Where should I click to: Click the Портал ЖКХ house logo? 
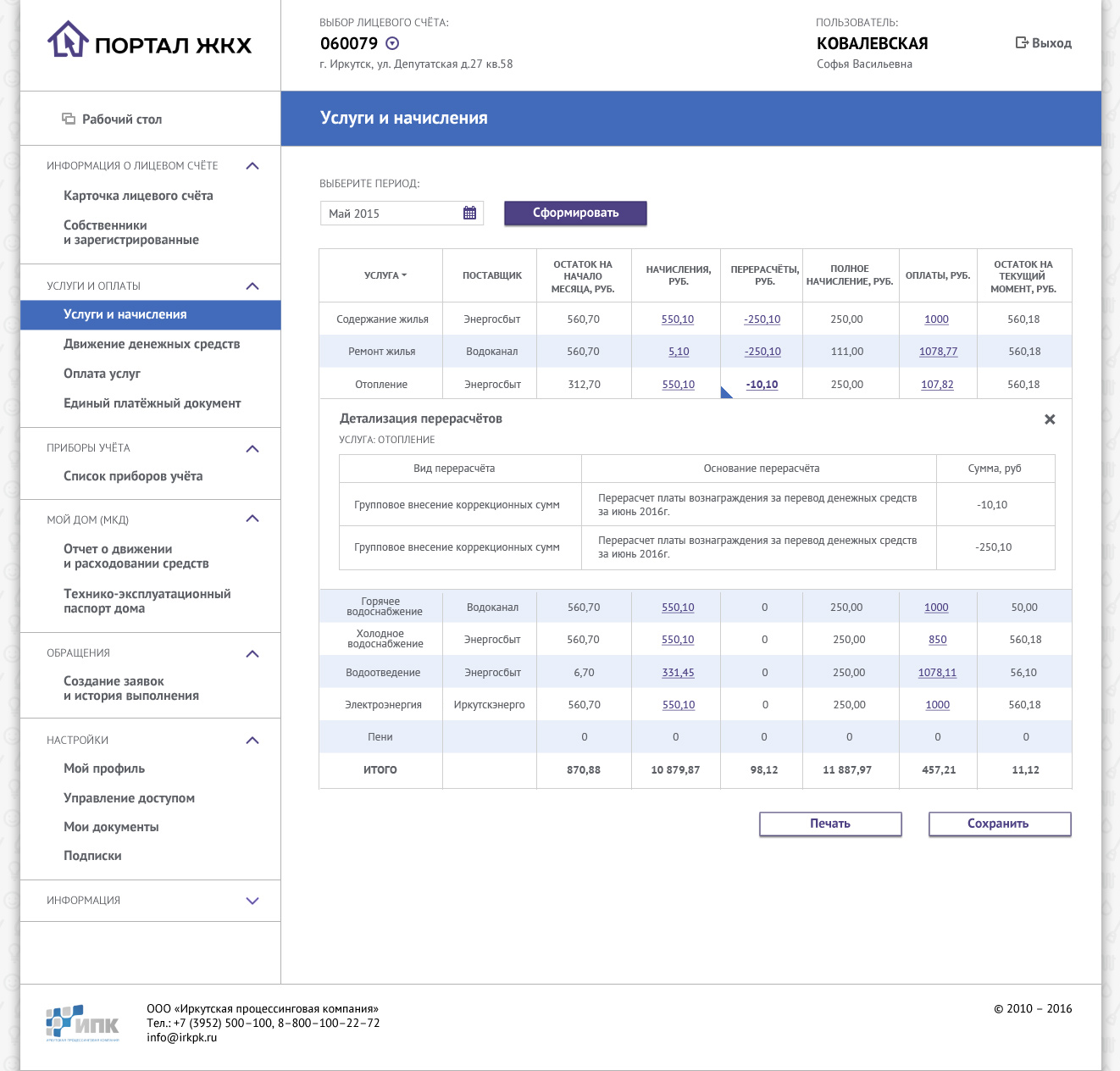(68, 40)
